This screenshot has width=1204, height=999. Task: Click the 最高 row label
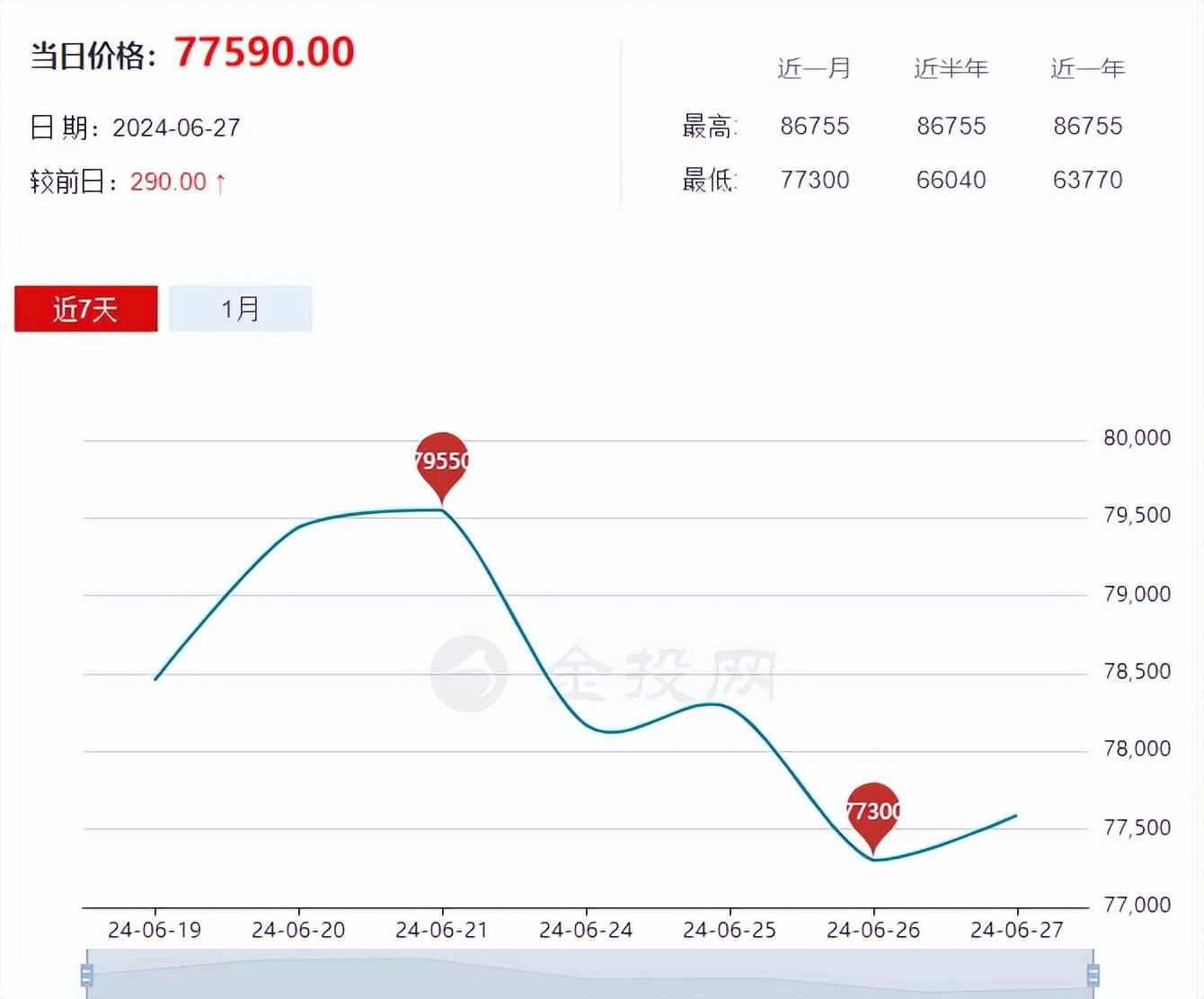point(709,126)
